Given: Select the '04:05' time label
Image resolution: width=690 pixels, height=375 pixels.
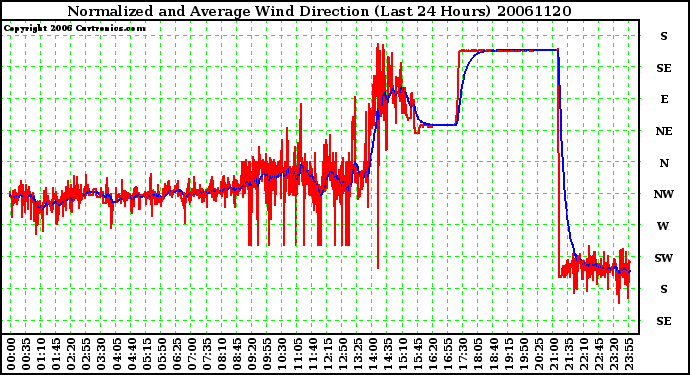Looking at the screenshot, I should pos(116,354).
